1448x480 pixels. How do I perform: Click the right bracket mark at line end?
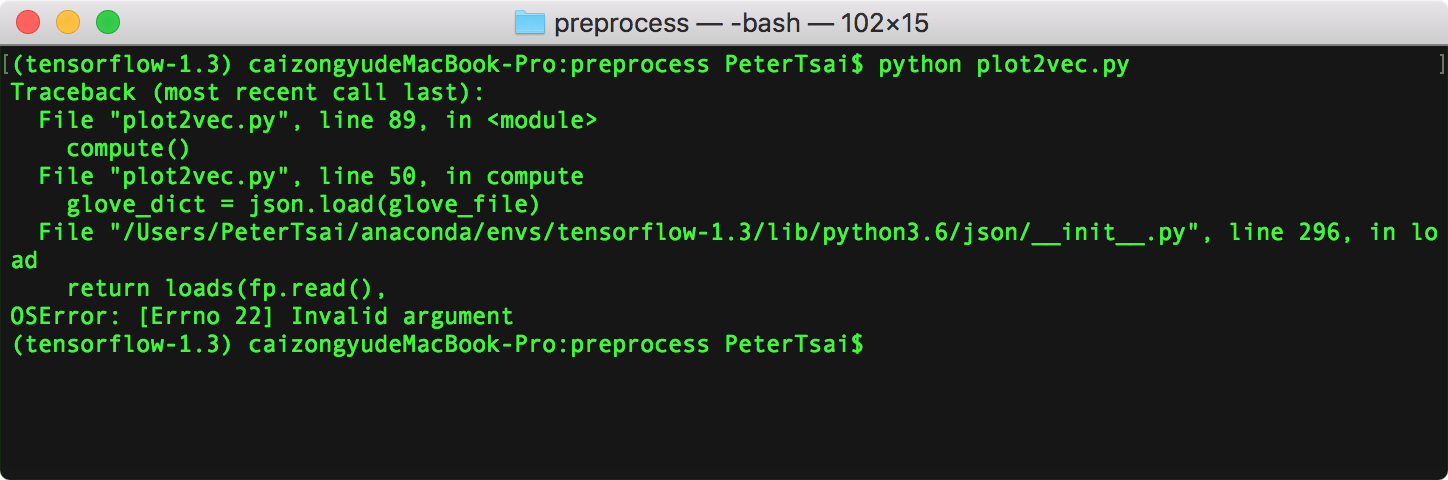click(1440, 65)
